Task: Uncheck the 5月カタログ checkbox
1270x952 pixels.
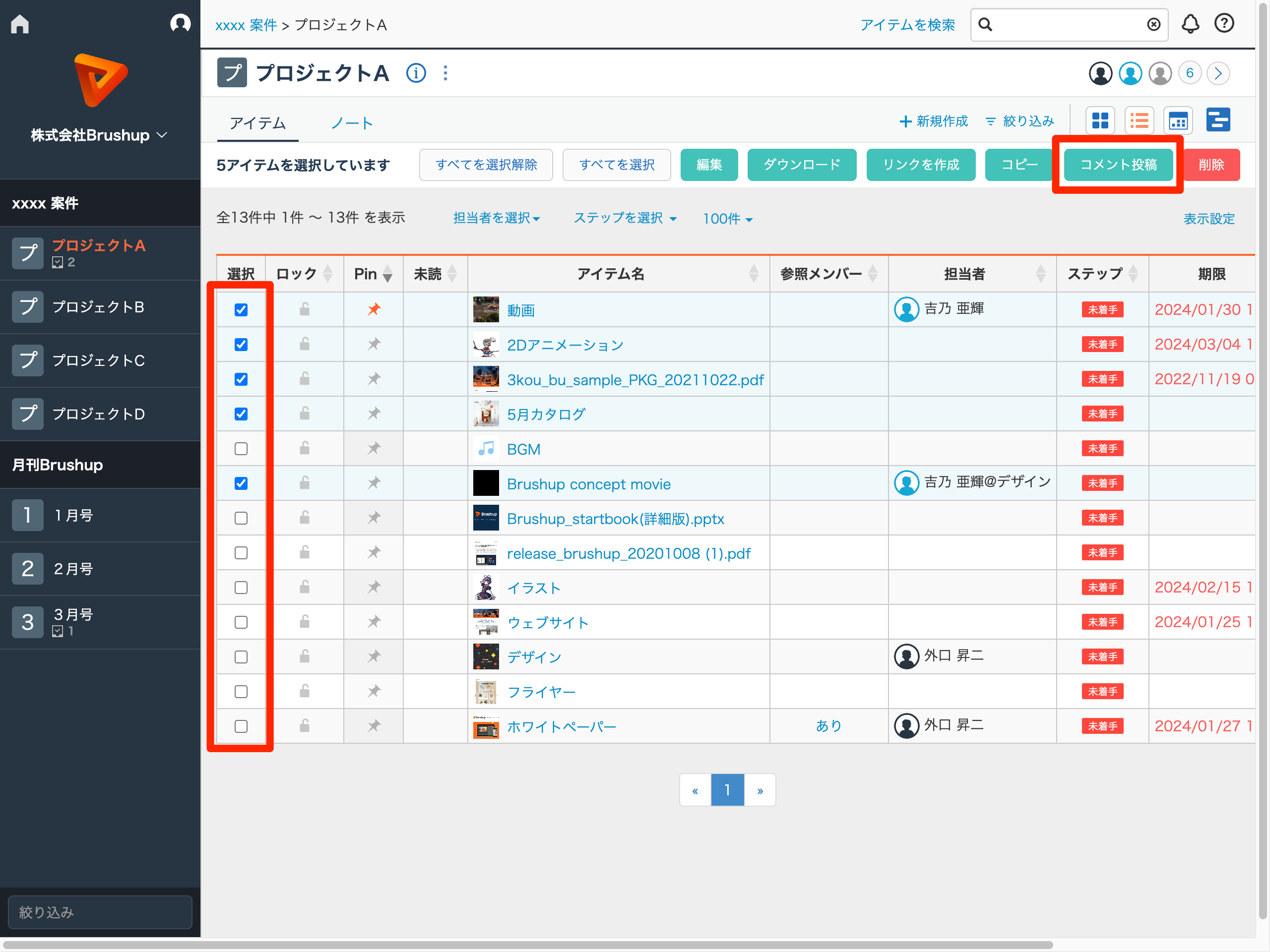Action: pos(241,414)
